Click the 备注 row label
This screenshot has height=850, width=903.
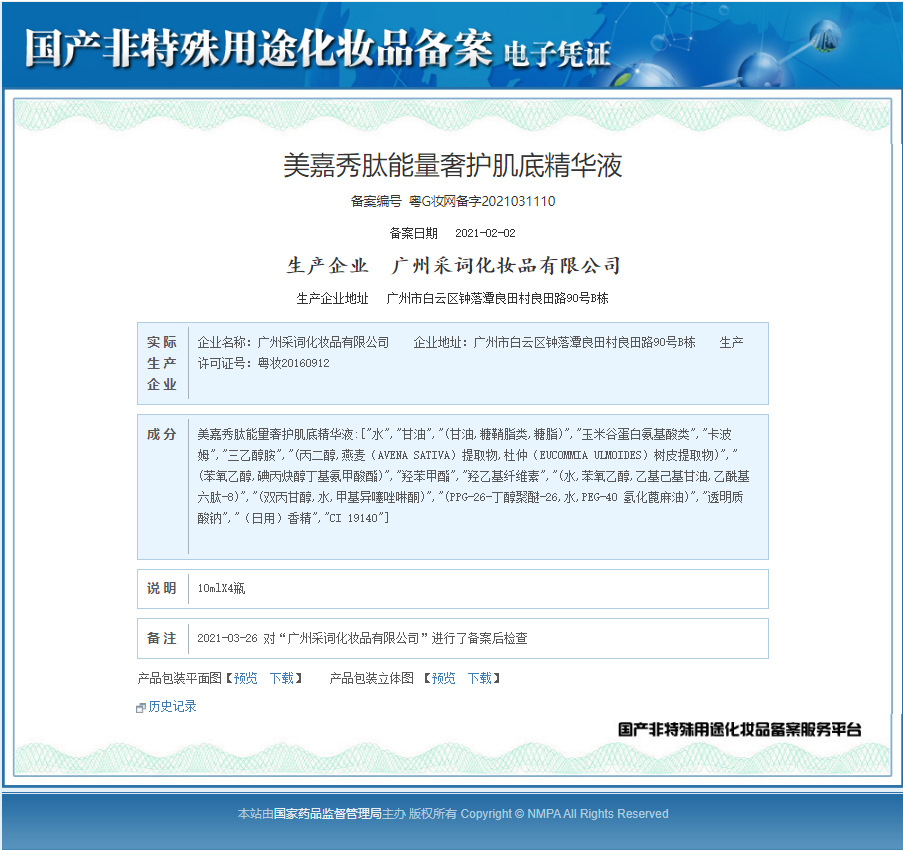[x=162, y=638]
